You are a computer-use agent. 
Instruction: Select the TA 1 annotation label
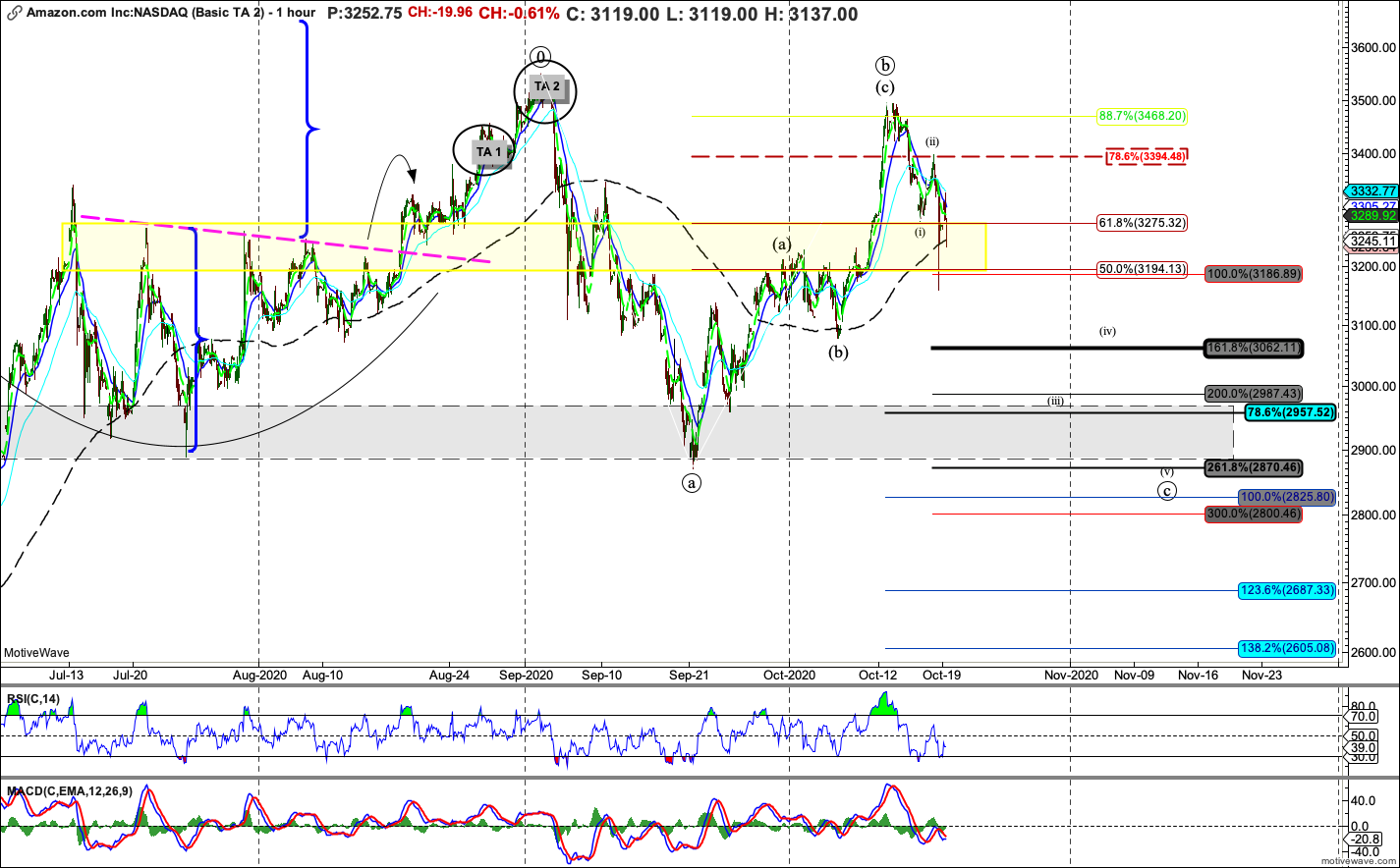coord(489,152)
